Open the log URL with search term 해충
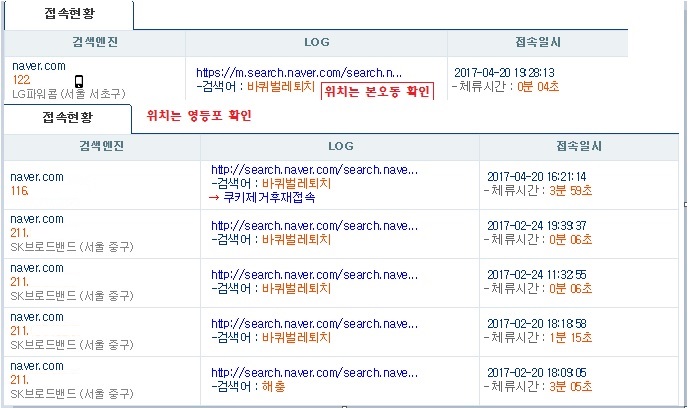This screenshot has height=409, width=688. (314, 373)
